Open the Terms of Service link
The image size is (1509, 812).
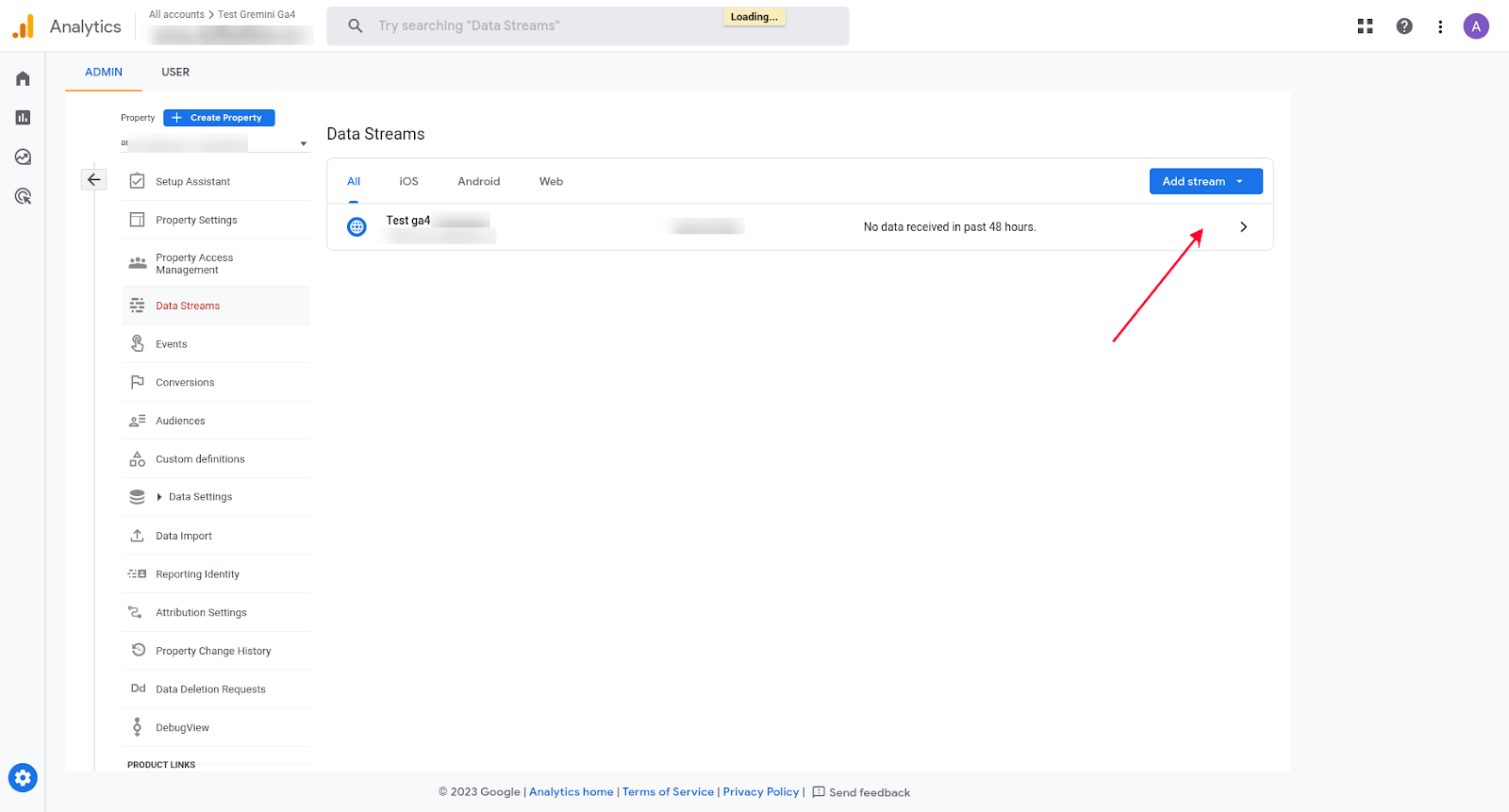668,792
